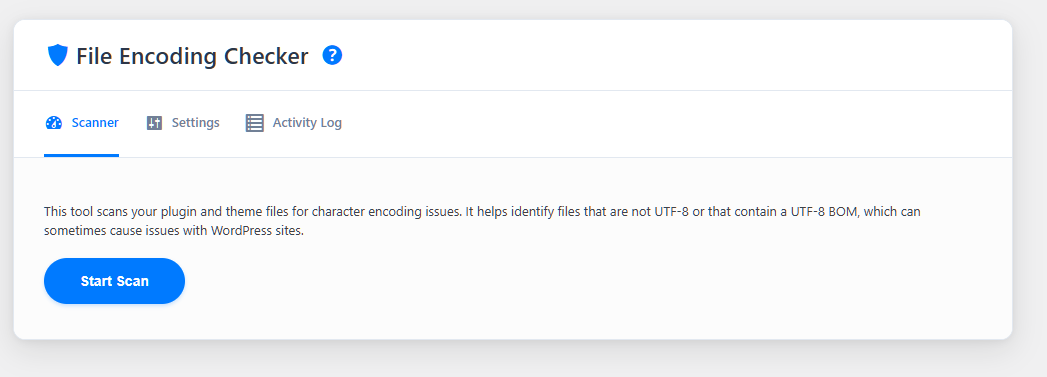Click the "Settings" label text
The image size is (1047, 377).
196,123
